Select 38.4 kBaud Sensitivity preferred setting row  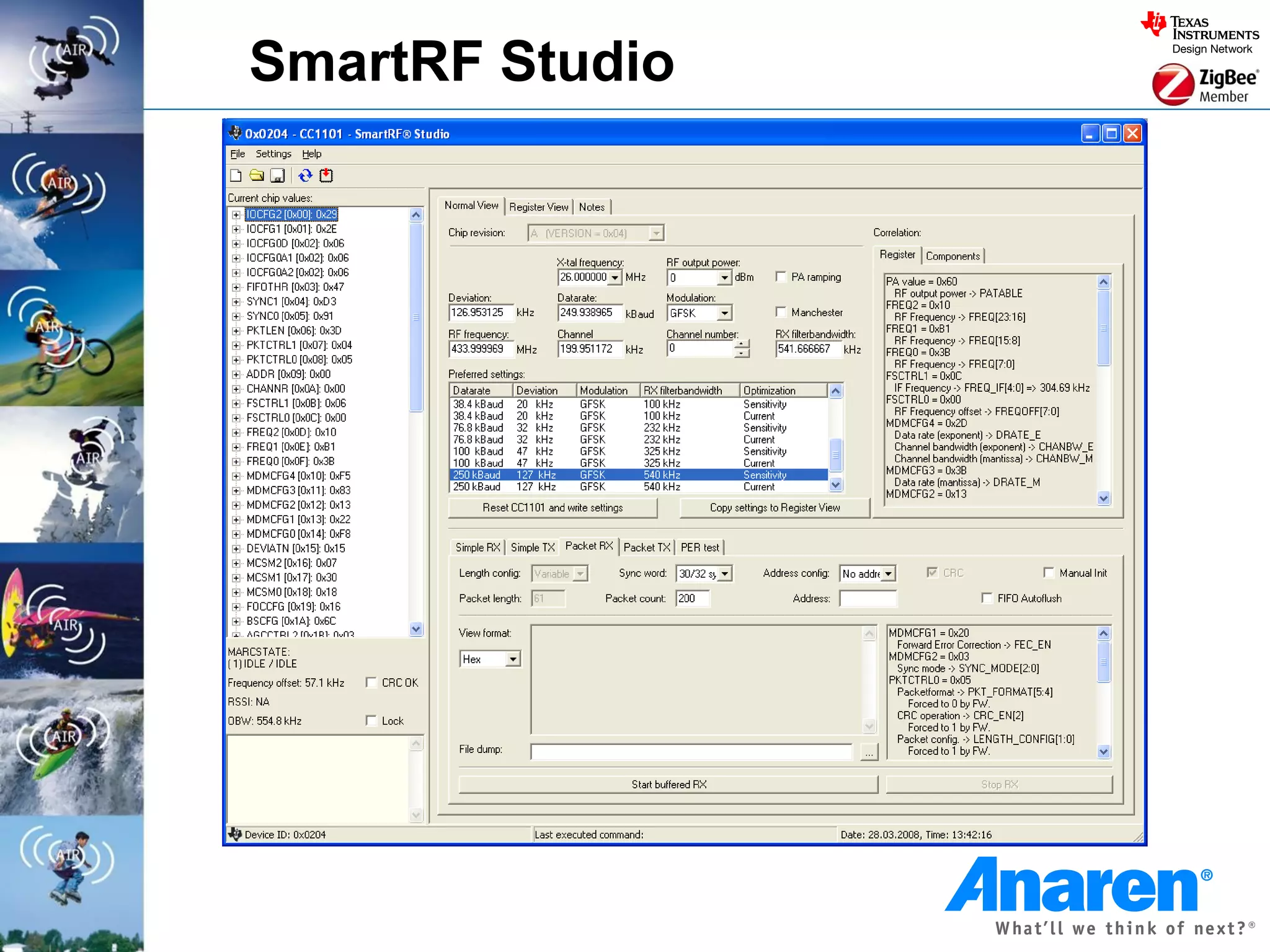tap(638, 404)
